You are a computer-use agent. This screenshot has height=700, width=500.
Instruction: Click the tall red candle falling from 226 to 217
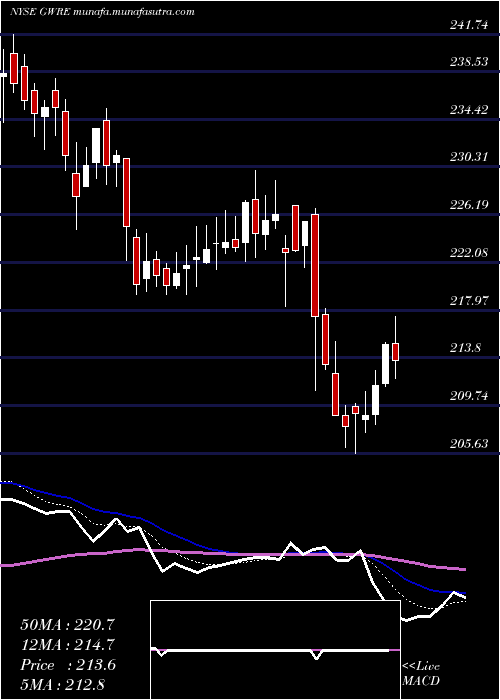tap(315, 265)
